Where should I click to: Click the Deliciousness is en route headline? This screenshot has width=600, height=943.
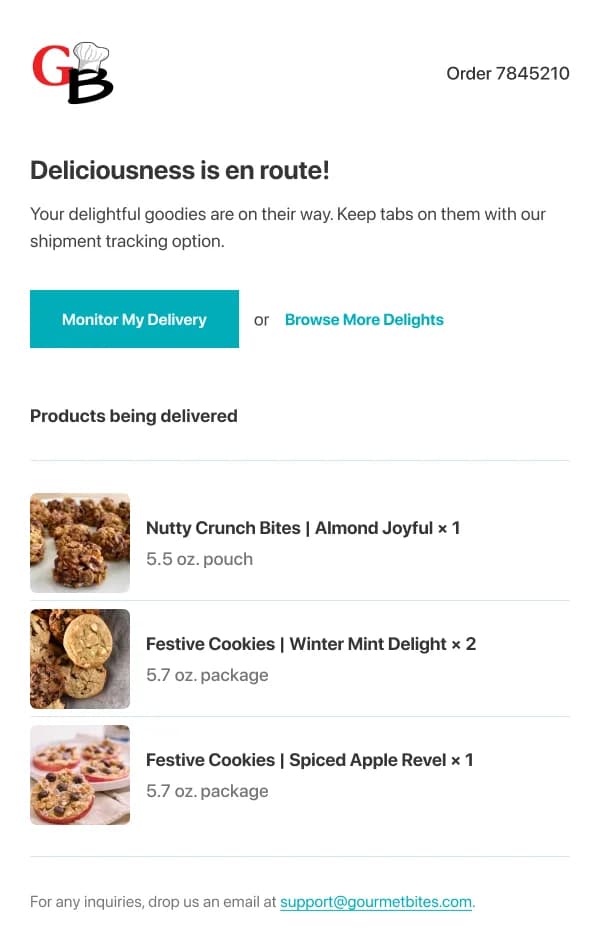click(x=179, y=171)
